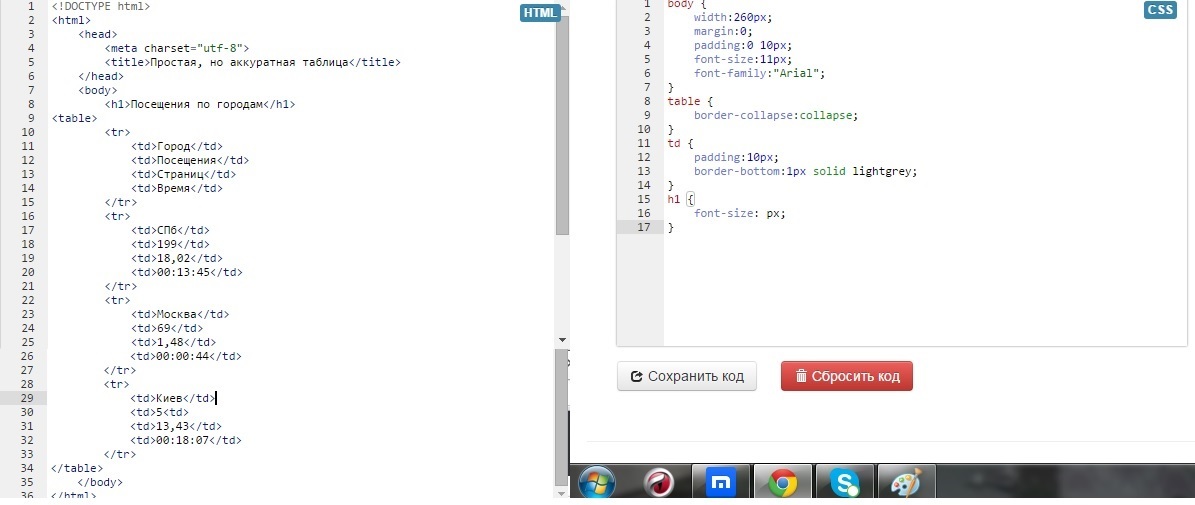Click the closing body tag on line 35
This screenshot has height=505, width=1195.
point(100,482)
